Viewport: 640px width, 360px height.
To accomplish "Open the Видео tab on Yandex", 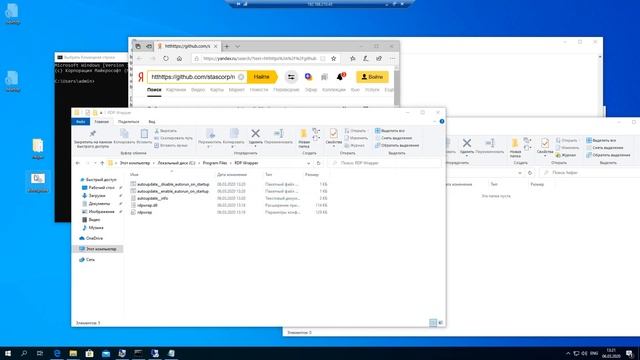I will click(198, 89).
